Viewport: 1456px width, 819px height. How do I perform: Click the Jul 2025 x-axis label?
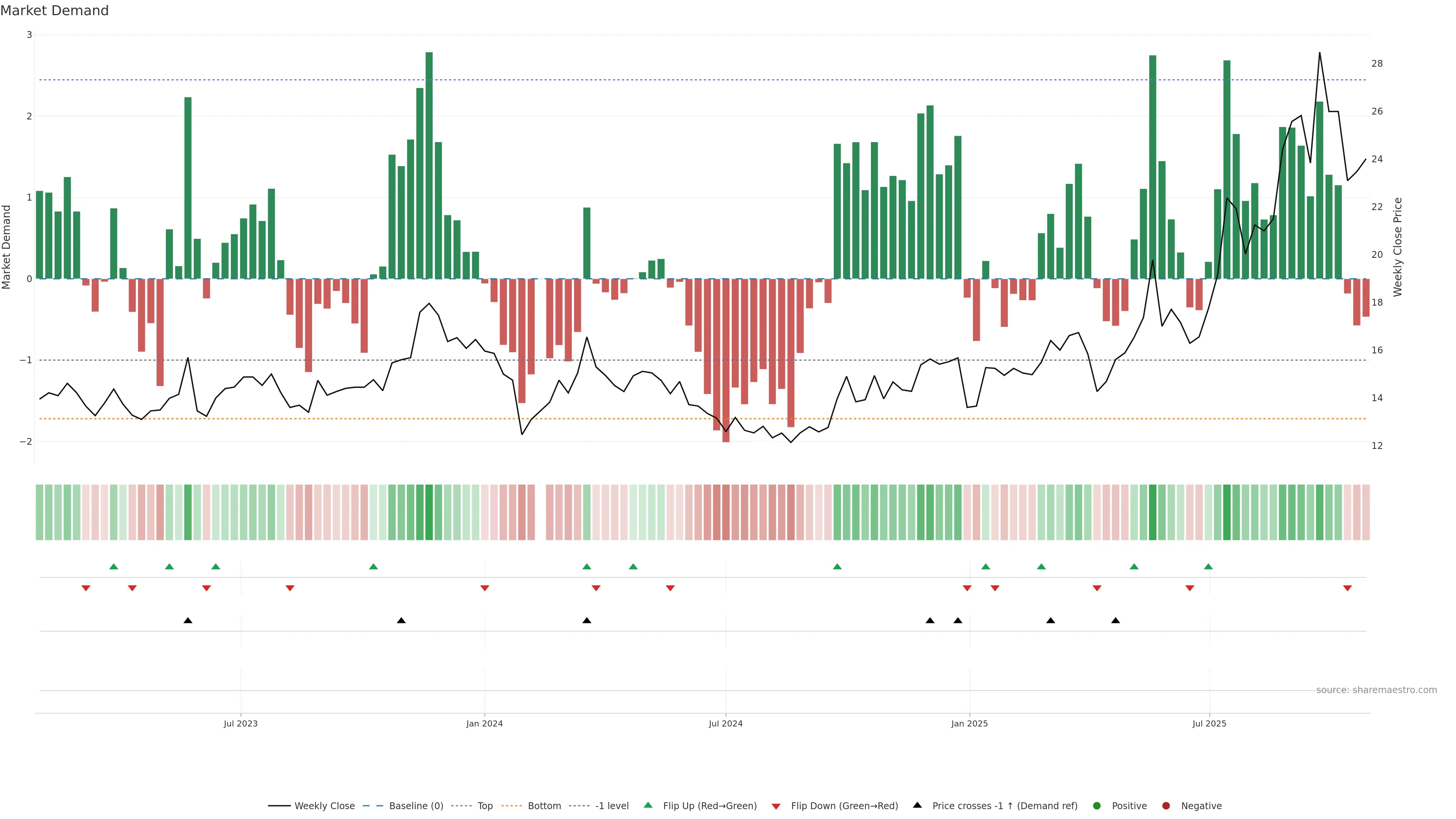point(1209,723)
